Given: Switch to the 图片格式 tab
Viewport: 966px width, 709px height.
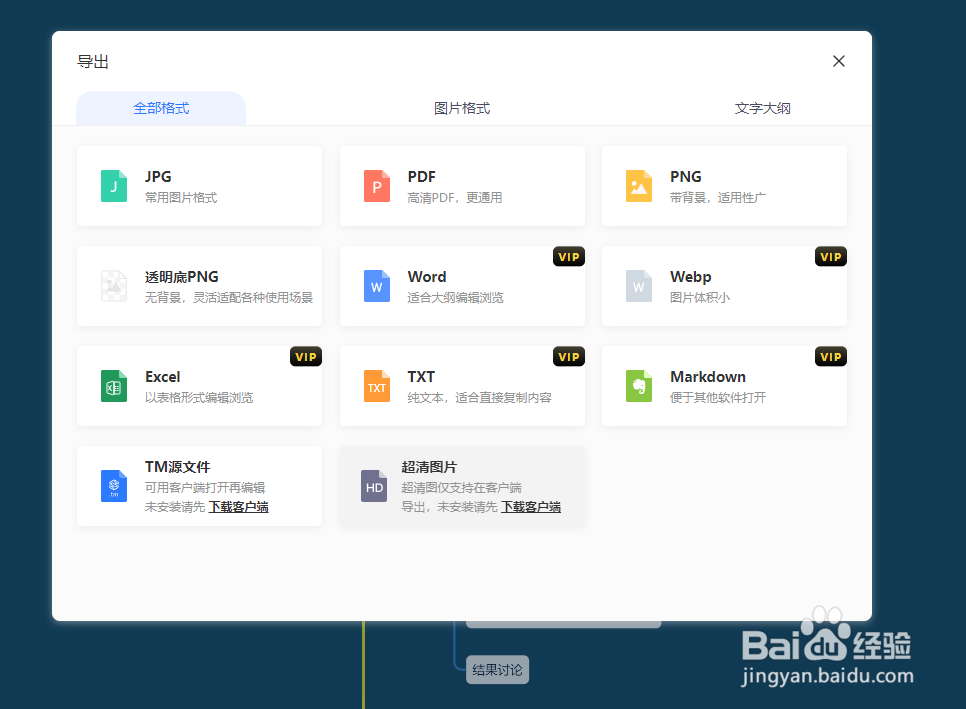Looking at the screenshot, I should [x=462, y=108].
